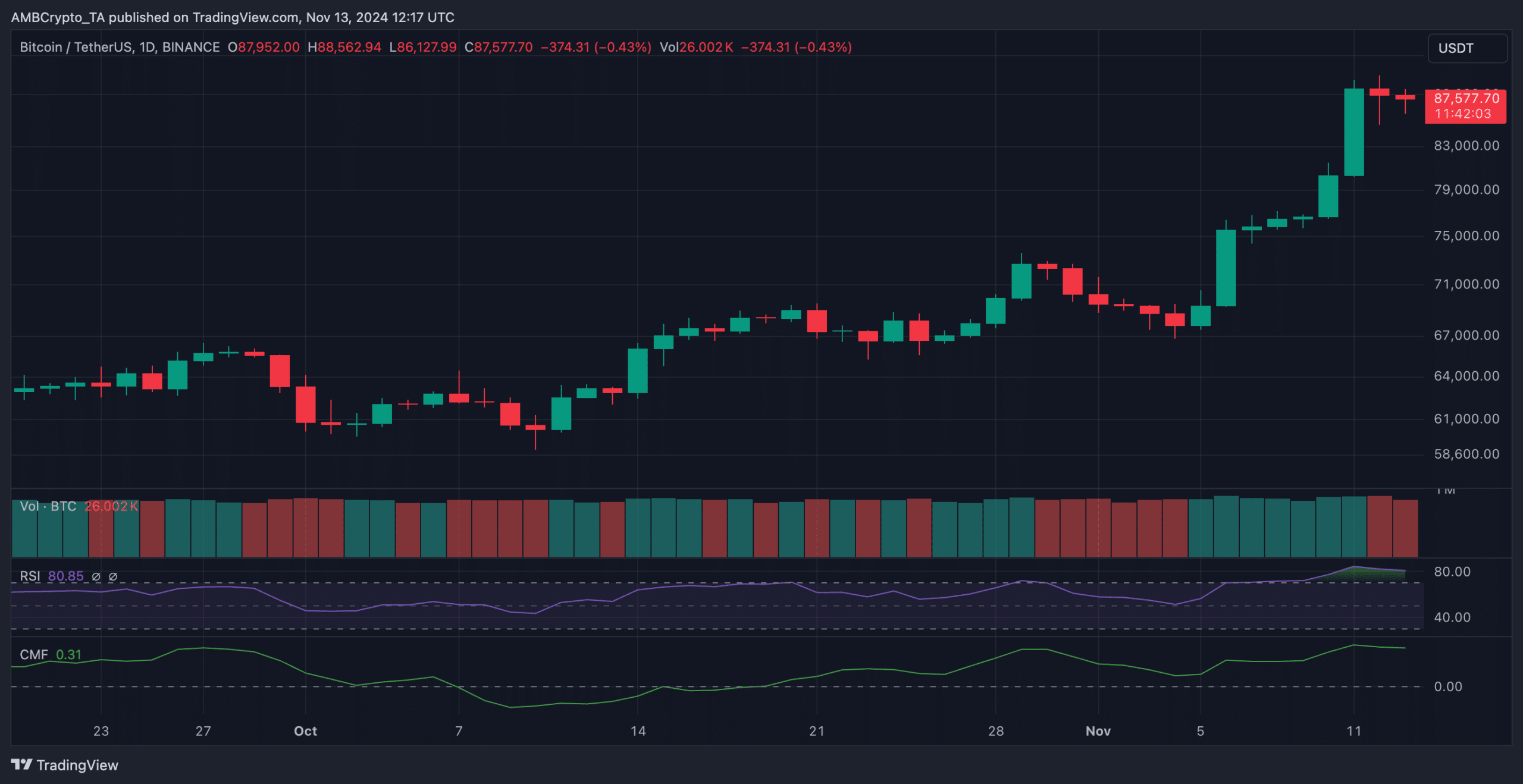The width and height of the screenshot is (1523, 784).
Task: Click the current price label 87,577.70
Action: click(x=1466, y=98)
